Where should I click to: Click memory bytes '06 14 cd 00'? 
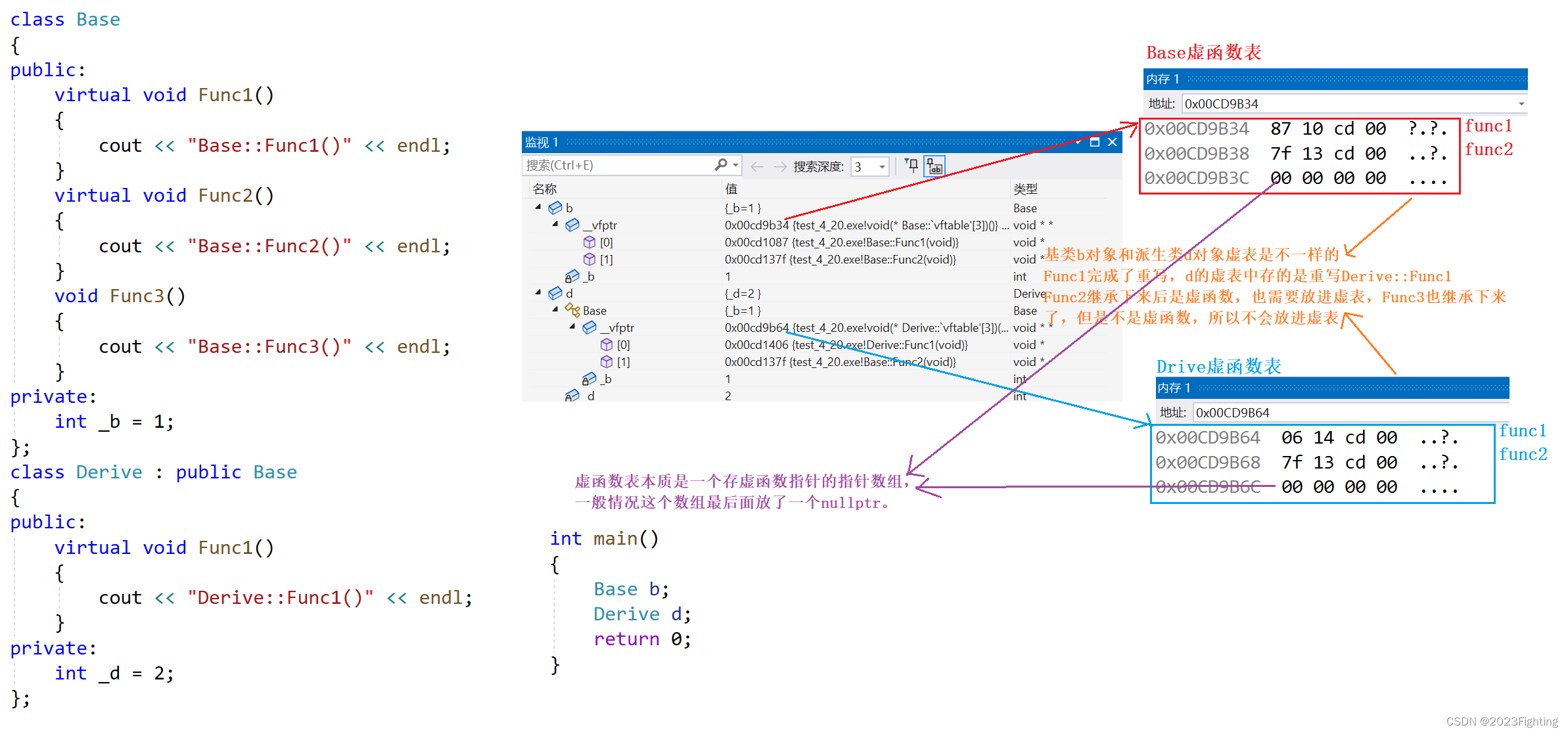coord(1339,438)
